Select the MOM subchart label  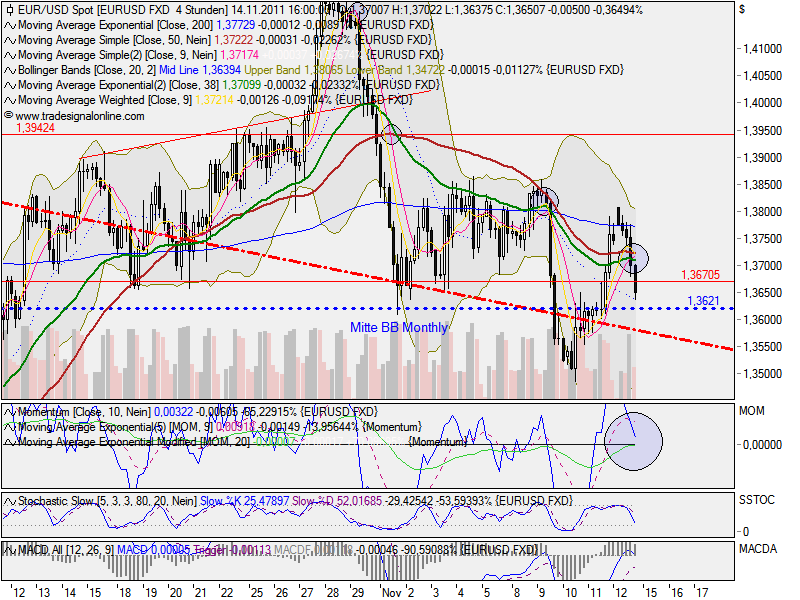pos(751,410)
